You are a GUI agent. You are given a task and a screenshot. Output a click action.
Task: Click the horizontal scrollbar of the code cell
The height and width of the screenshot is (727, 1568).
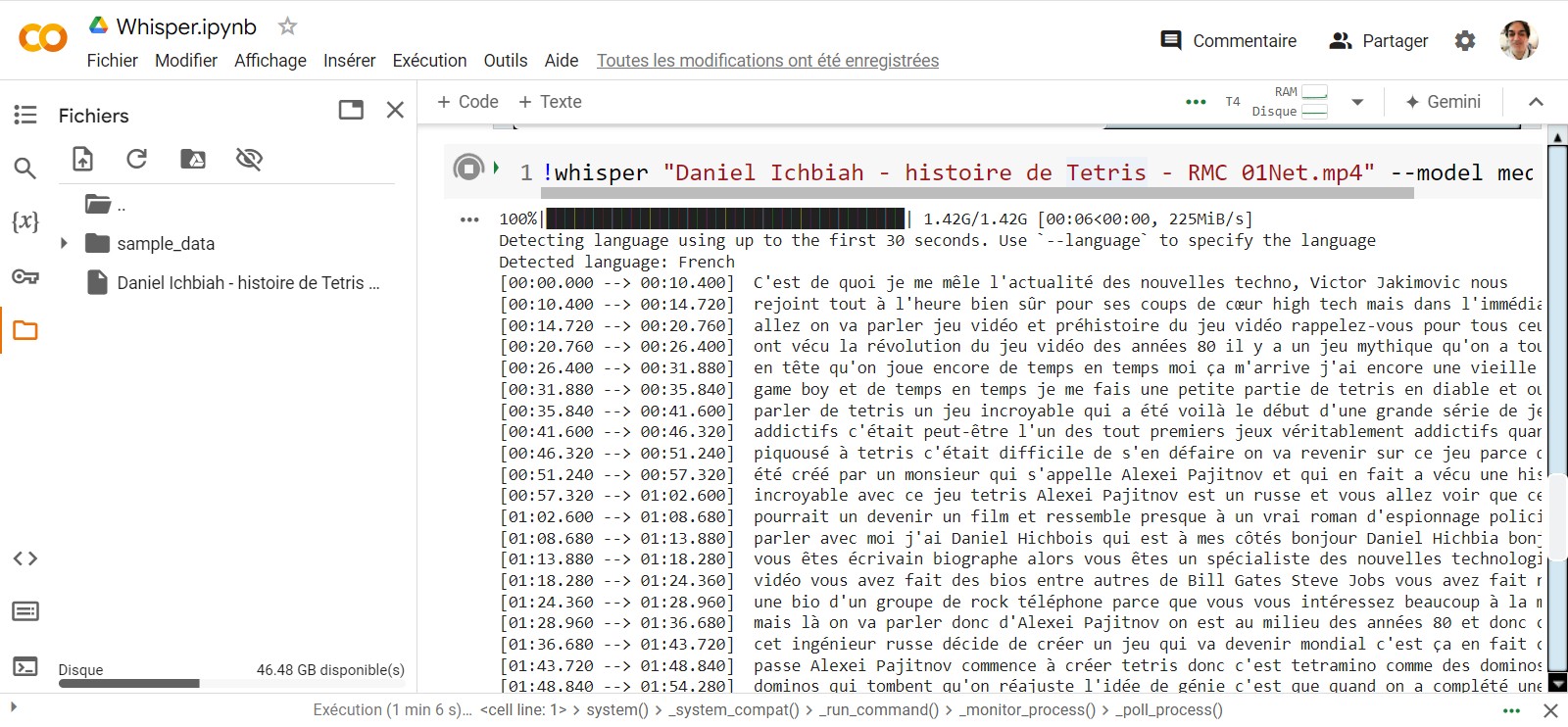(978, 193)
